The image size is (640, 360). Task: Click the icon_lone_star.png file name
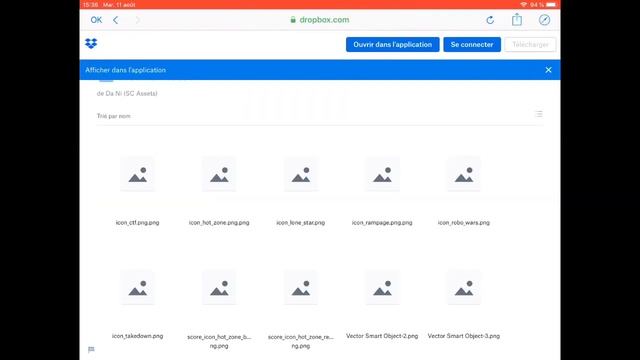point(301,222)
